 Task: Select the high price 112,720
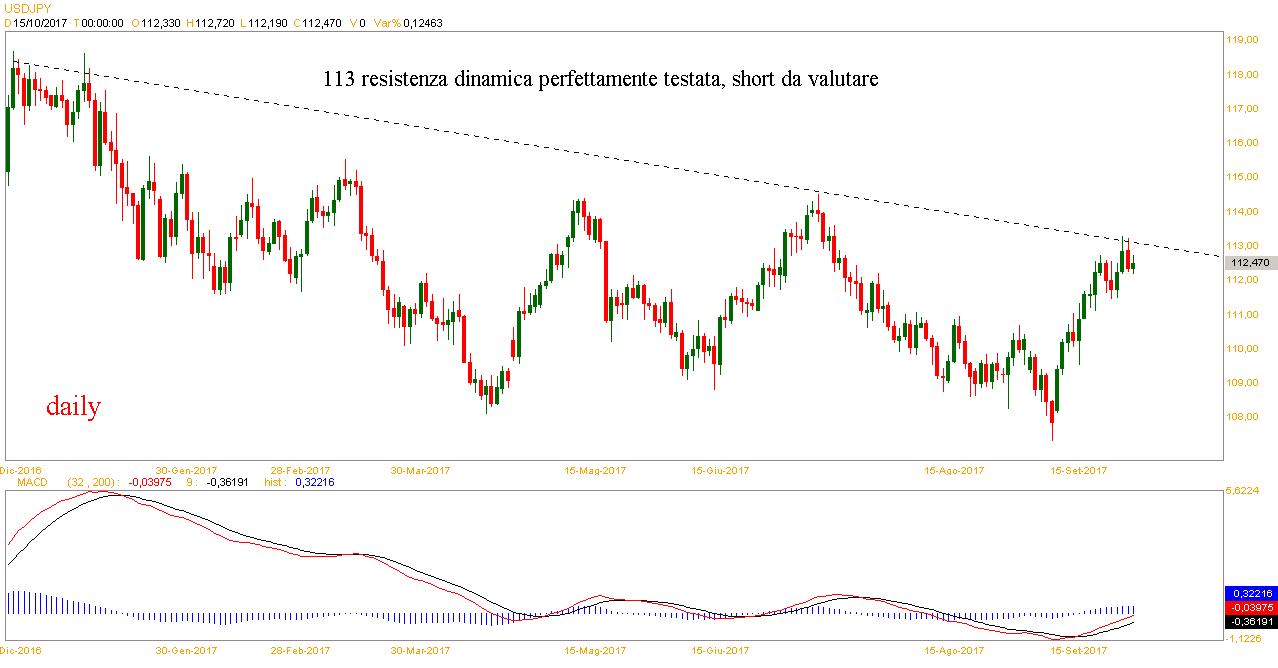216,22
